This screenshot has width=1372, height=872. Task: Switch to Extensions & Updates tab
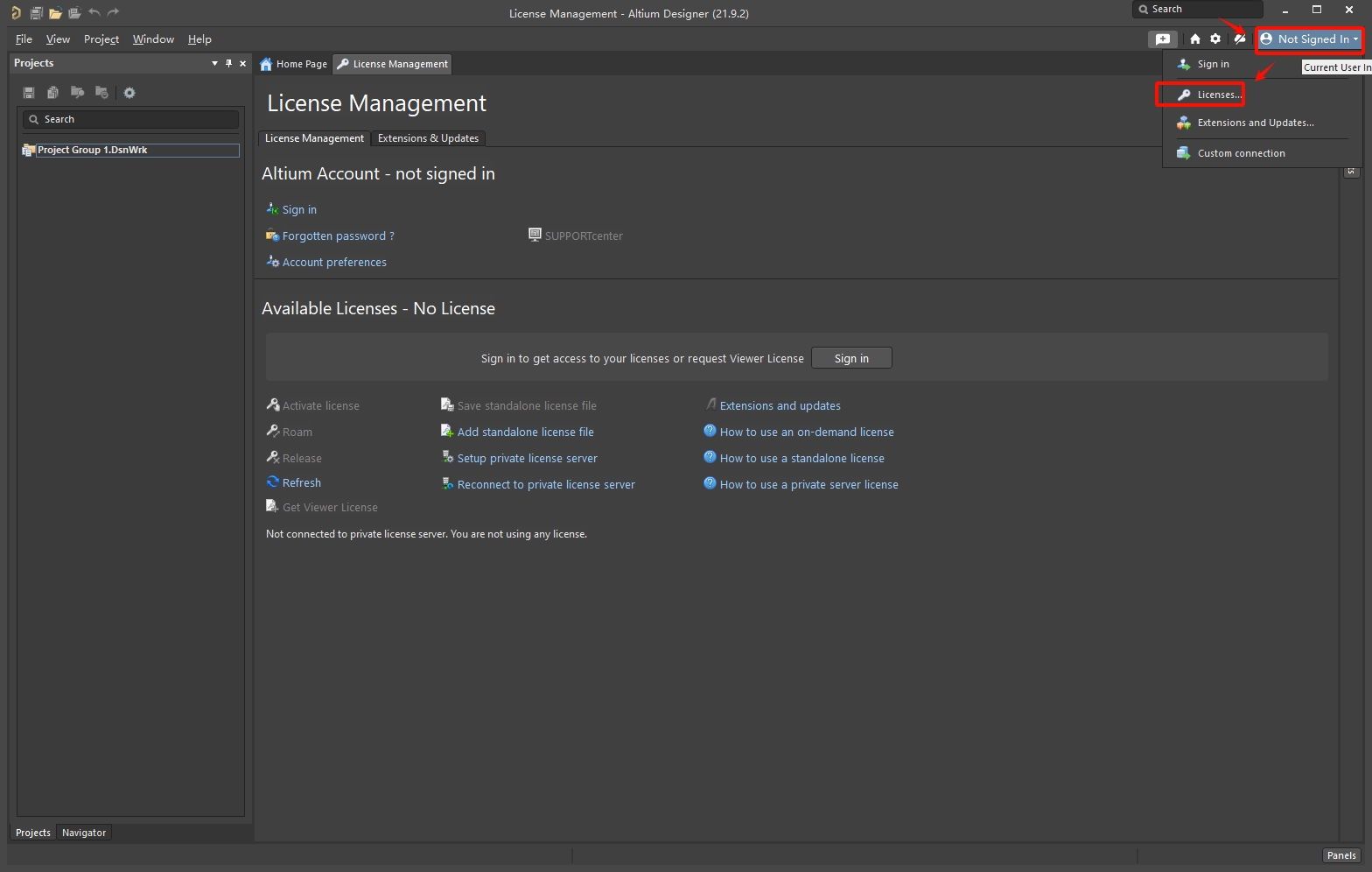point(428,138)
